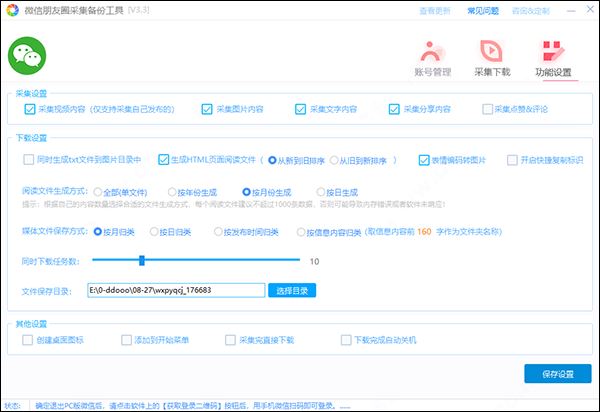The height and width of the screenshot is (412, 600).
Task: Click the 选择目录 button
Action: (292, 290)
